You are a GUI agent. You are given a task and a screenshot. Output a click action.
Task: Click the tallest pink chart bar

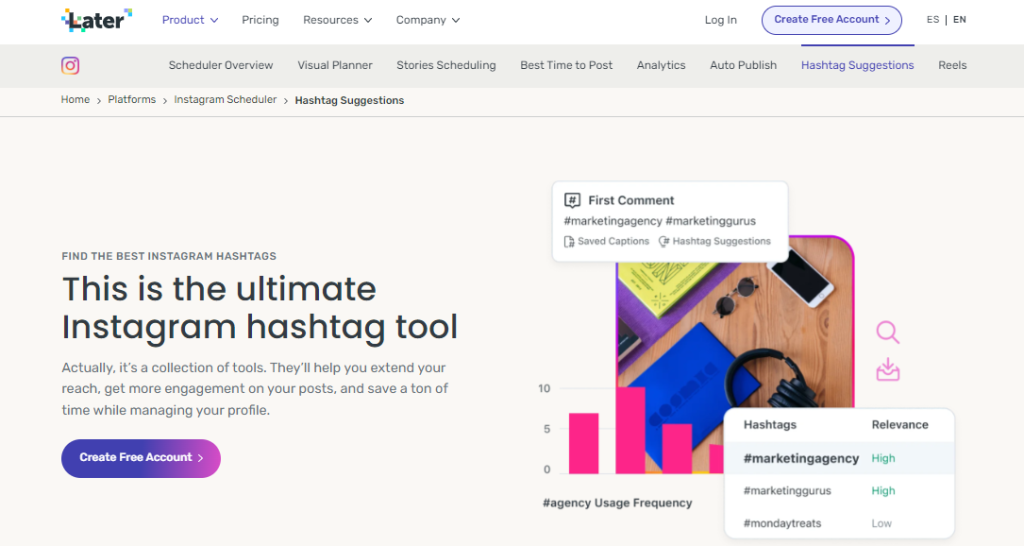pyautogui.click(x=630, y=430)
